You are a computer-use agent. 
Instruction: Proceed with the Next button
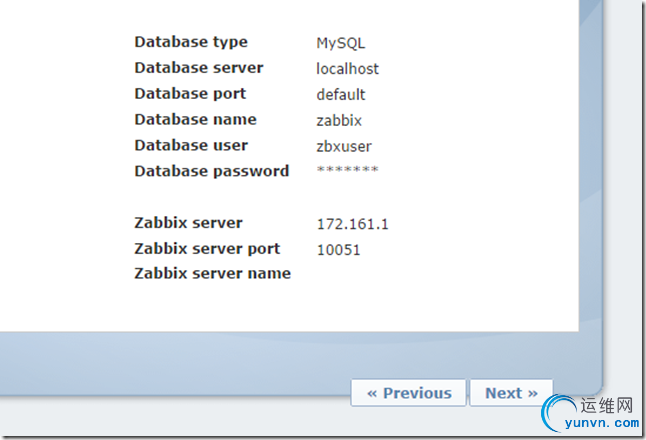pyautogui.click(x=511, y=393)
